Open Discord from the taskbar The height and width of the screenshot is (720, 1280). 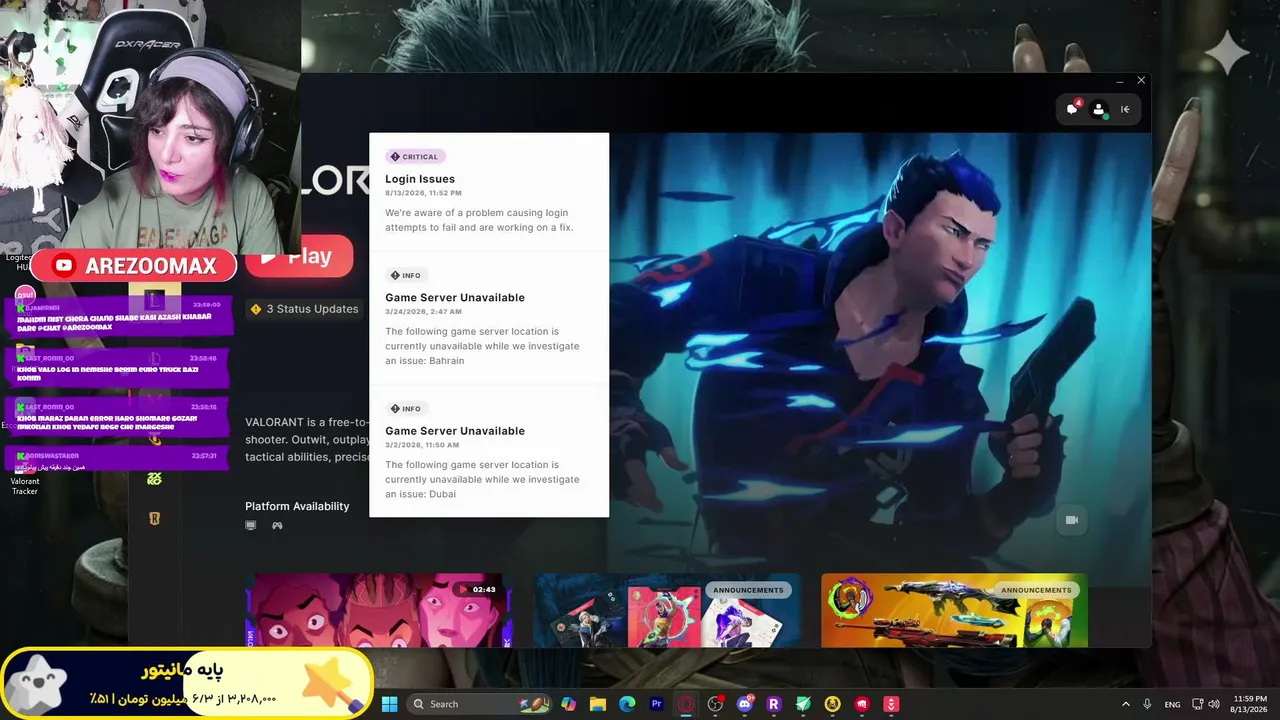click(x=745, y=704)
